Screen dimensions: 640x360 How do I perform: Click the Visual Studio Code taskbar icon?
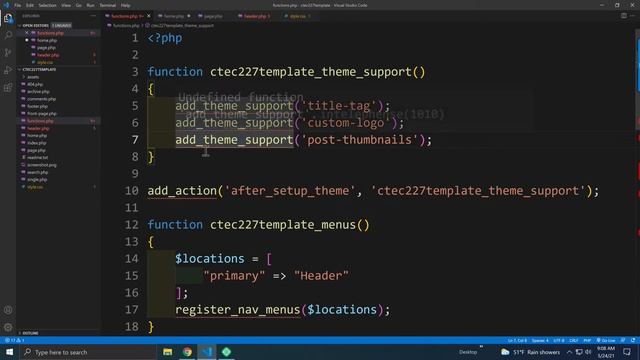(207, 352)
